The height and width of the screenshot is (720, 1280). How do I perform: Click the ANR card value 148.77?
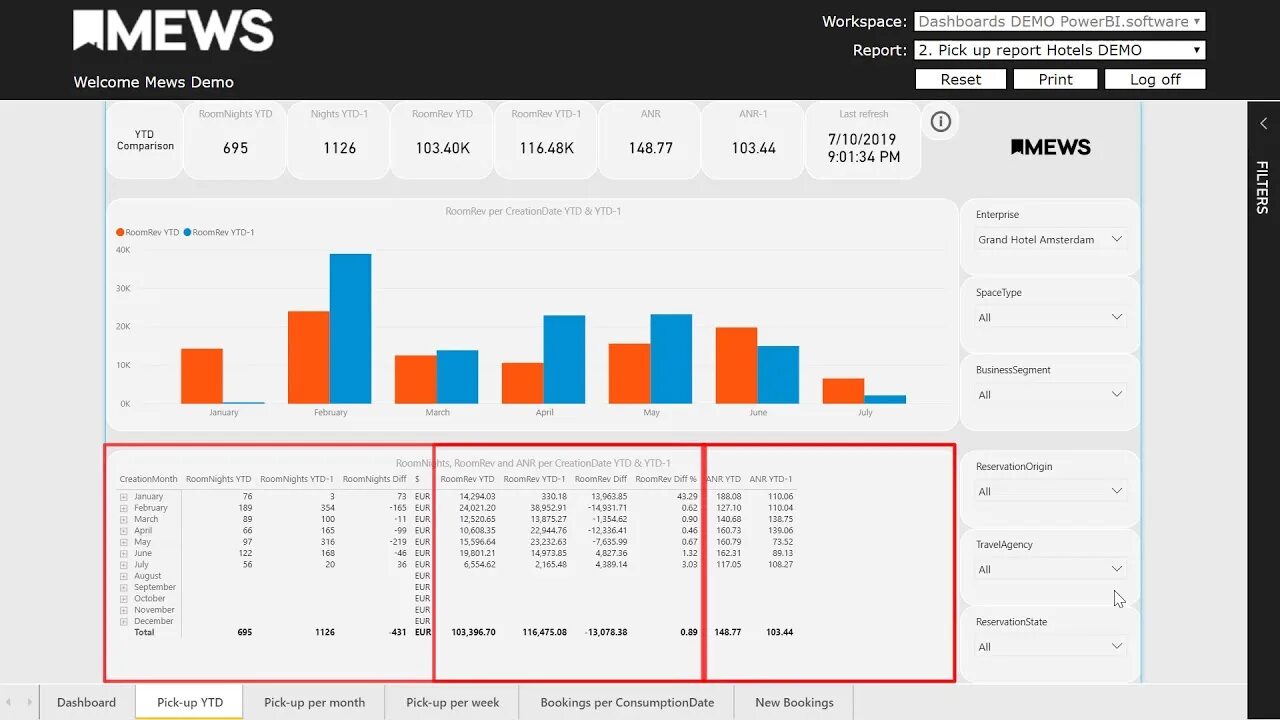(x=651, y=148)
